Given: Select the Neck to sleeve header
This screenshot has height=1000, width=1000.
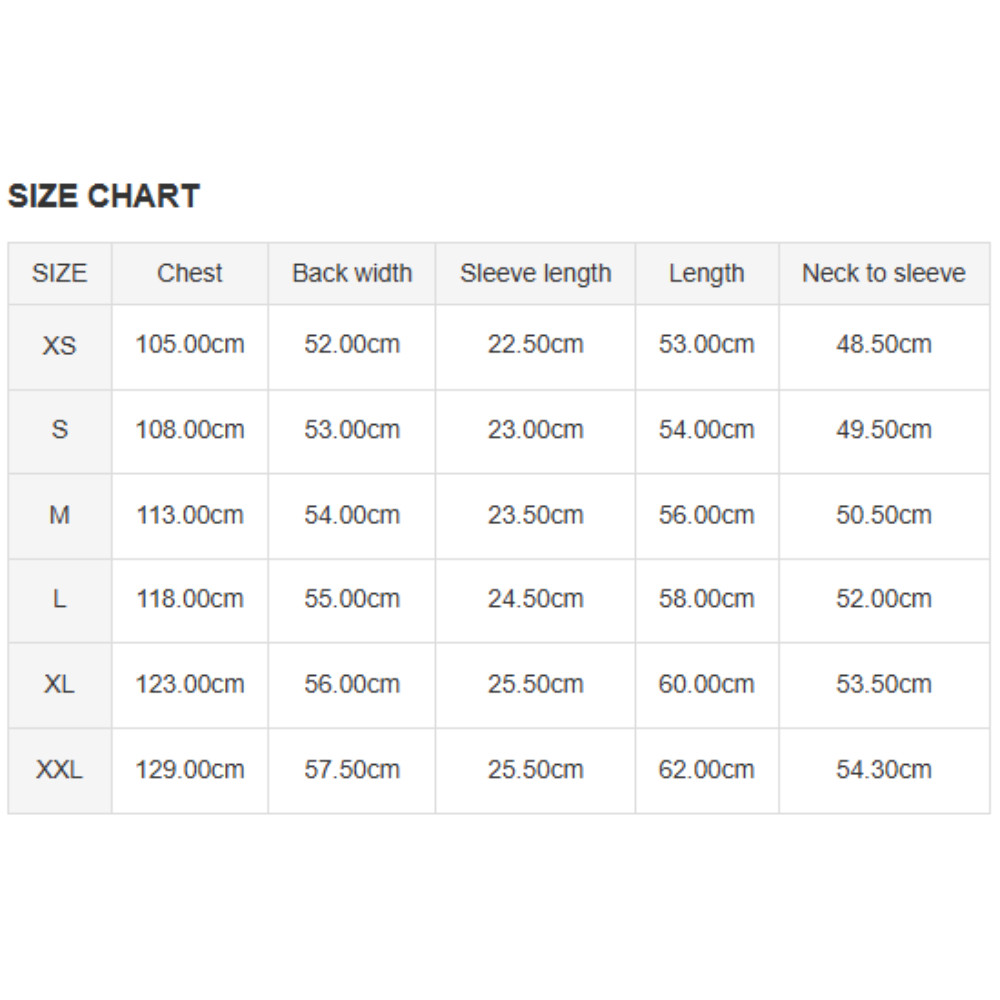Looking at the screenshot, I should coord(884,273).
